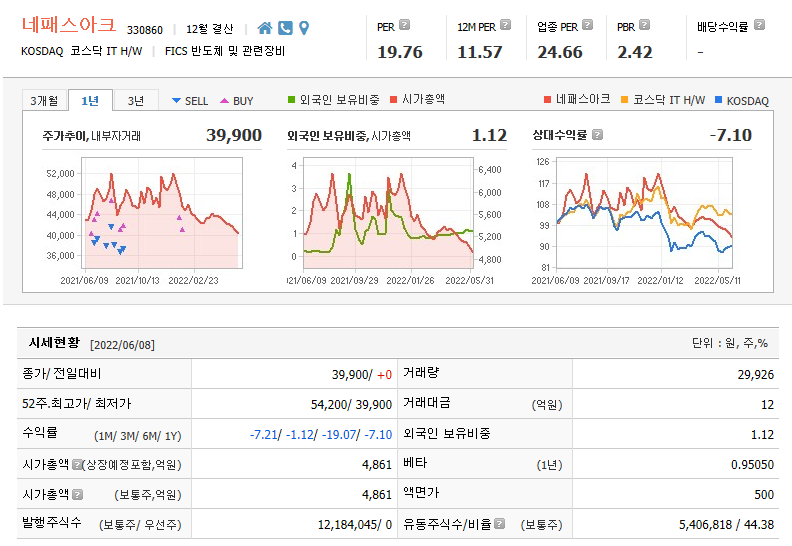Select the 3개월 chart period tab
This screenshot has height=546, width=792.
44,101
